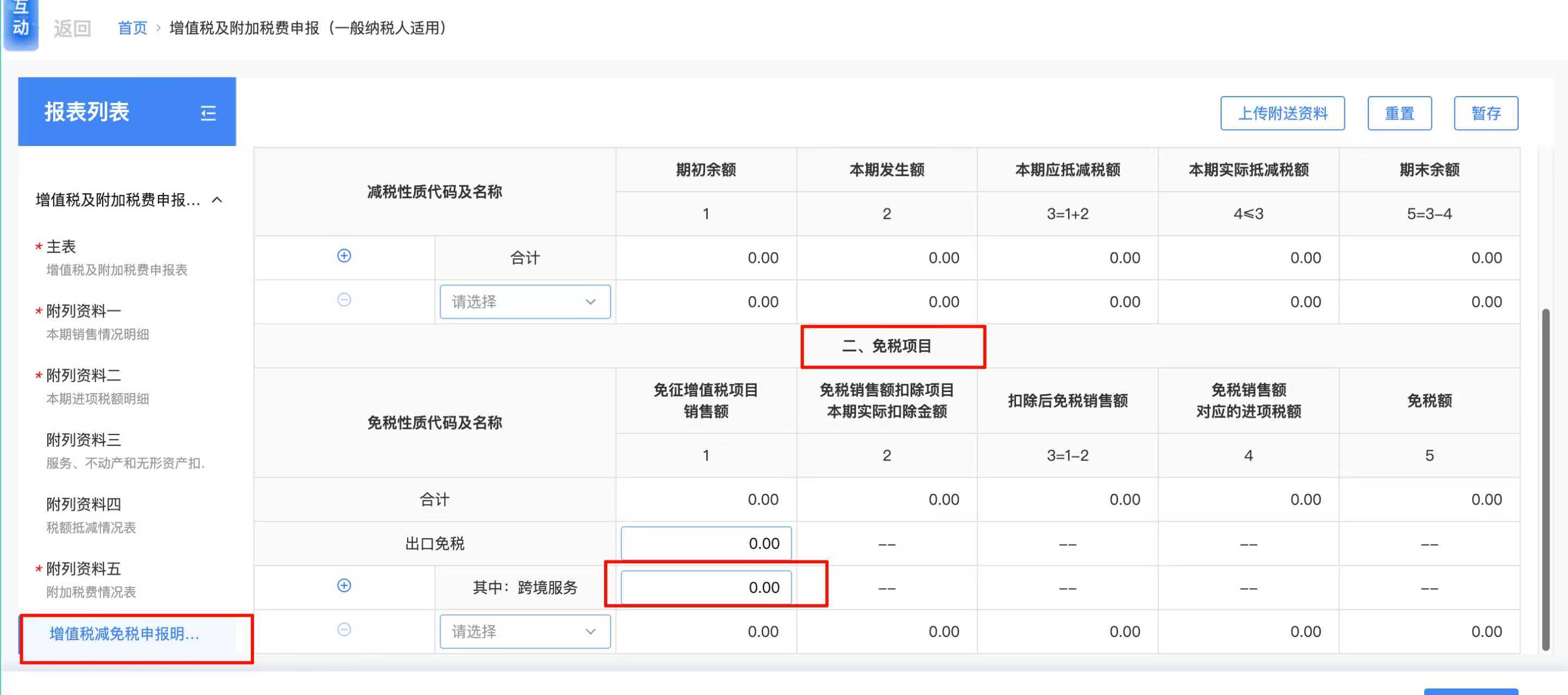Open the 减税性质 请选择 dropdown

coord(525,301)
